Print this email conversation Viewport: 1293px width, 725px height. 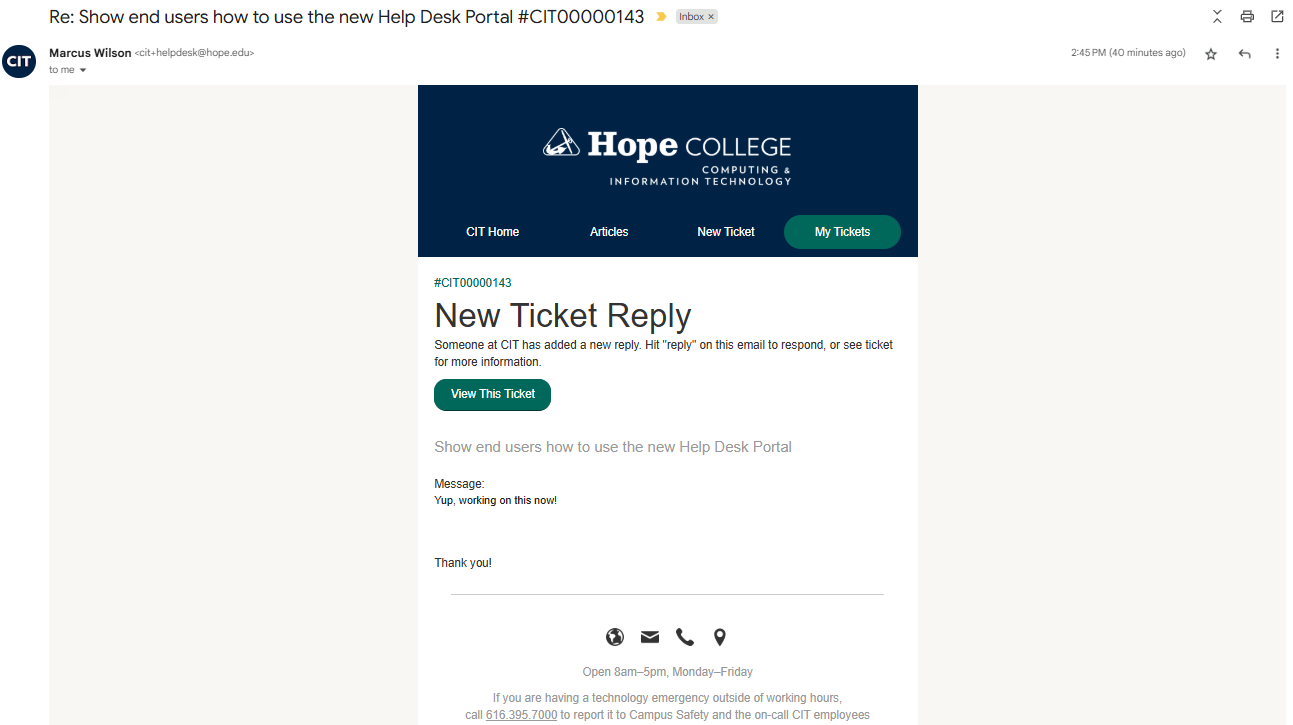[1247, 16]
